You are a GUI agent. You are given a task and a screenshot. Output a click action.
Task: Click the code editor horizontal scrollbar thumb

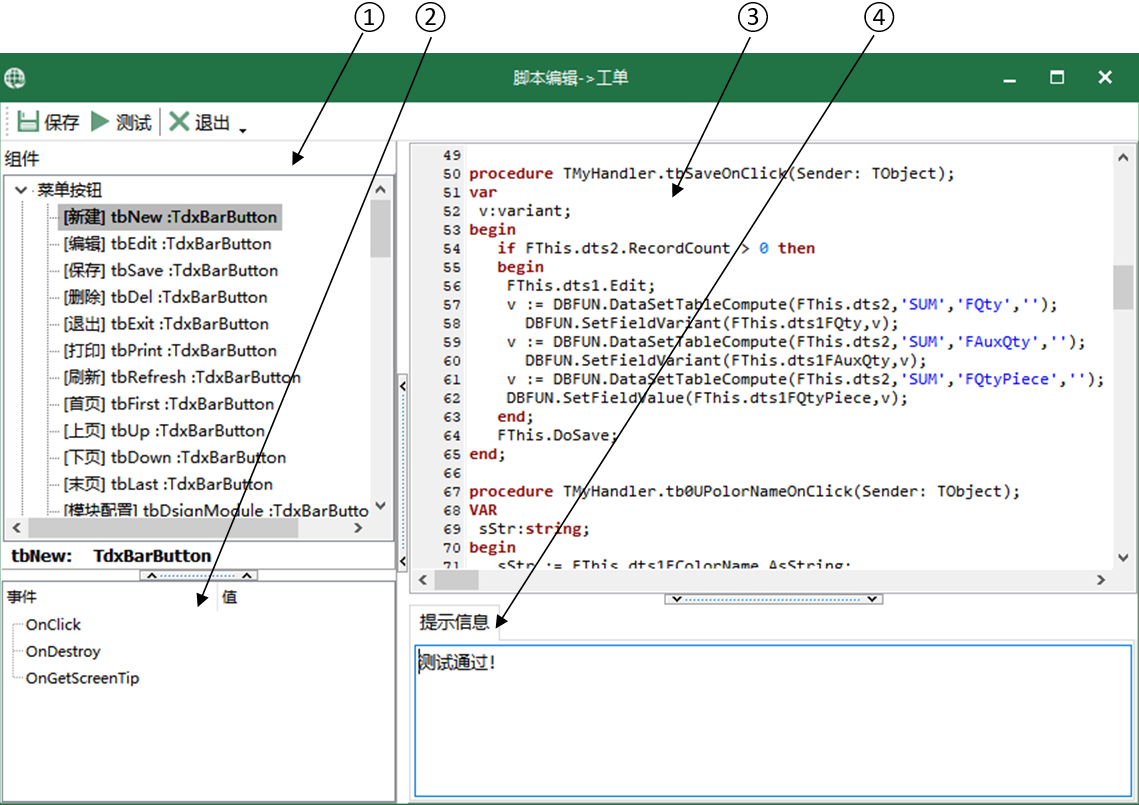coord(456,580)
